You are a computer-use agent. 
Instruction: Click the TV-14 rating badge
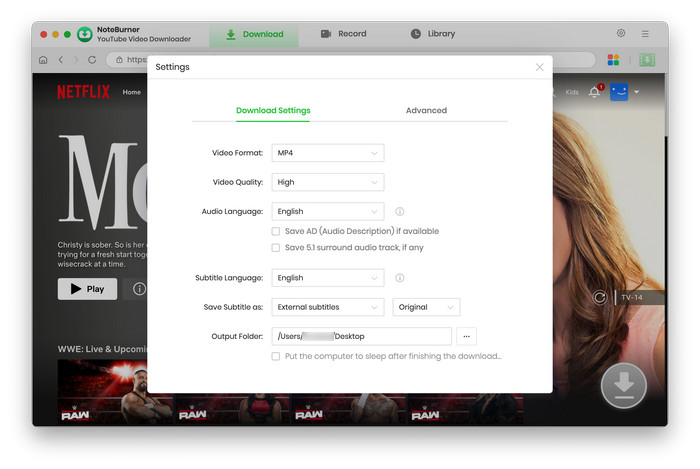pyautogui.click(x=632, y=298)
